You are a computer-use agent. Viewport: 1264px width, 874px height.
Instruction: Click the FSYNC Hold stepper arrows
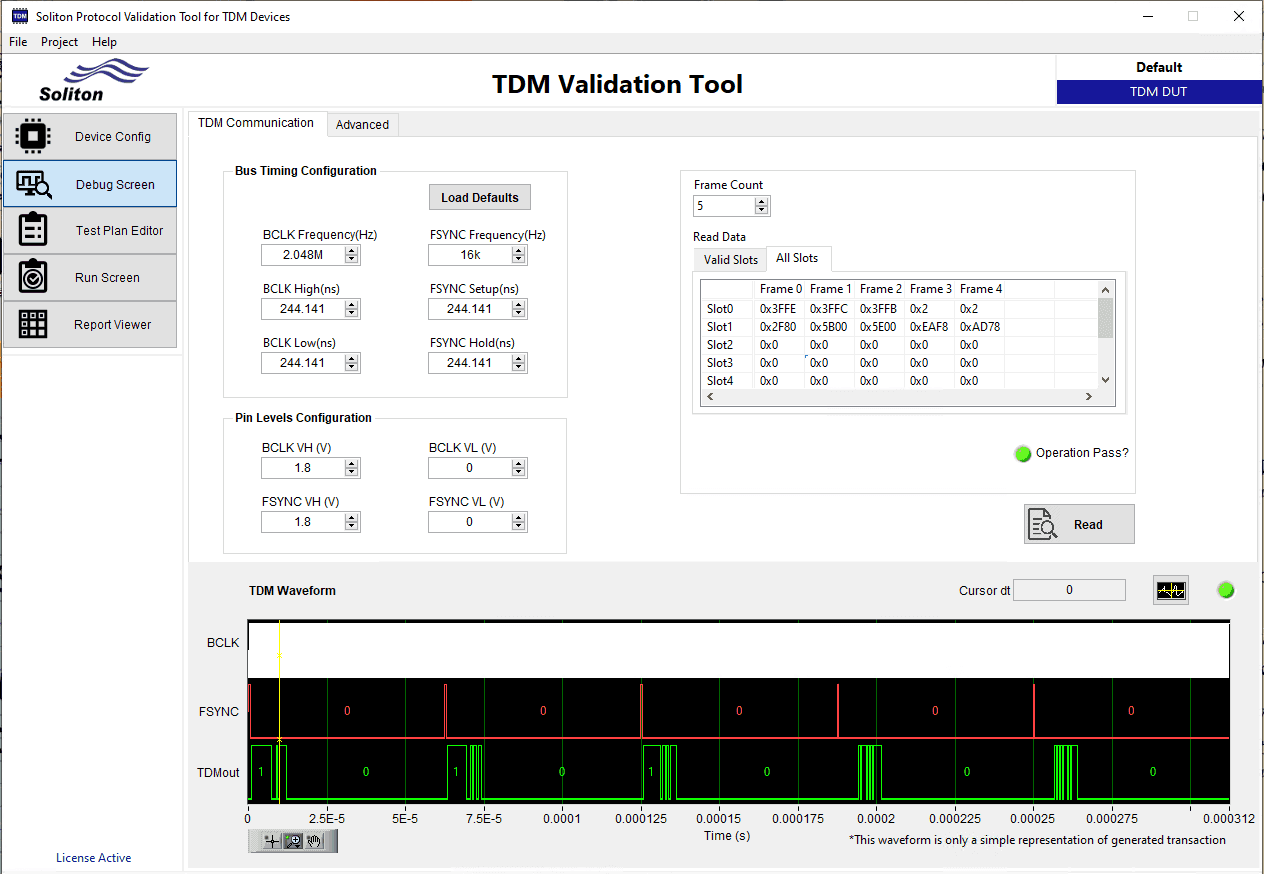click(518, 363)
